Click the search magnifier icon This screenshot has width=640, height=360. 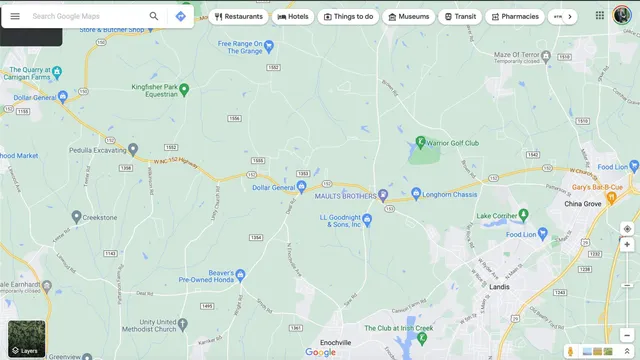pos(153,16)
